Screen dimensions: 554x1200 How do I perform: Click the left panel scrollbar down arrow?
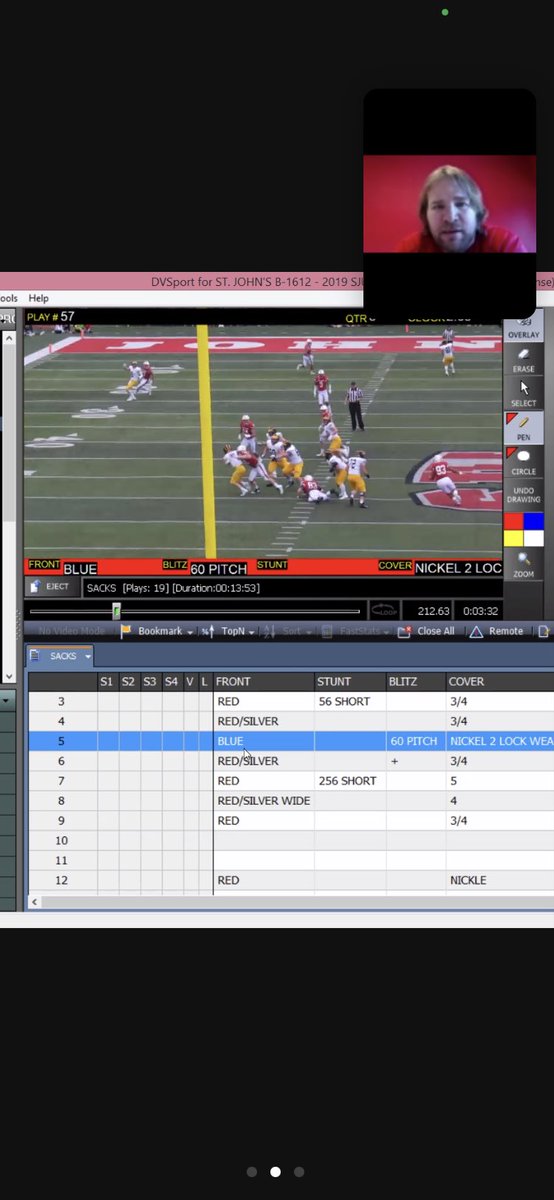point(10,678)
